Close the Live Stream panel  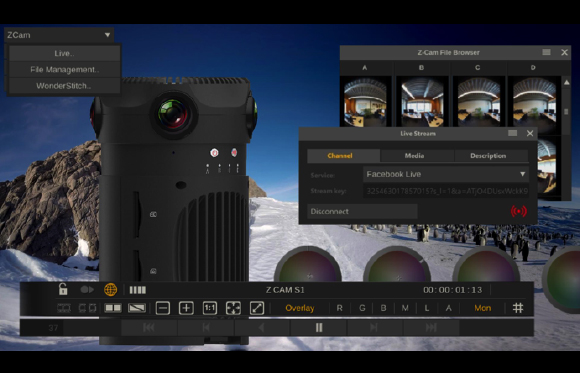click(x=530, y=133)
